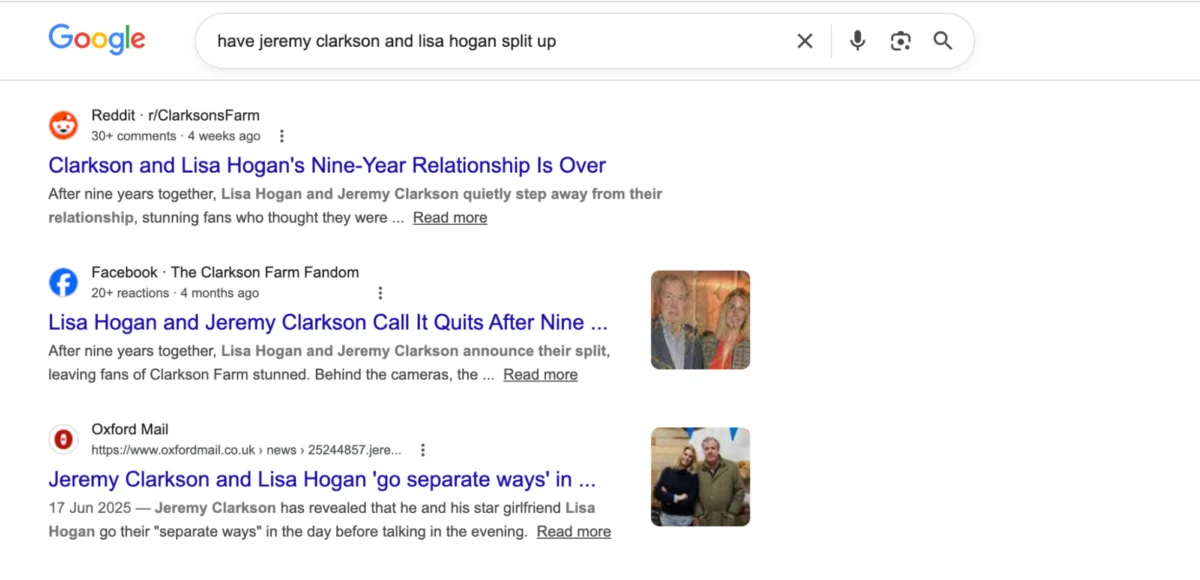Open "Clarkson and Lisa Hogan's Nine-Year Relationship Is Over"
The height and width of the screenshot is (580, 1200).
tap(327, 165)
